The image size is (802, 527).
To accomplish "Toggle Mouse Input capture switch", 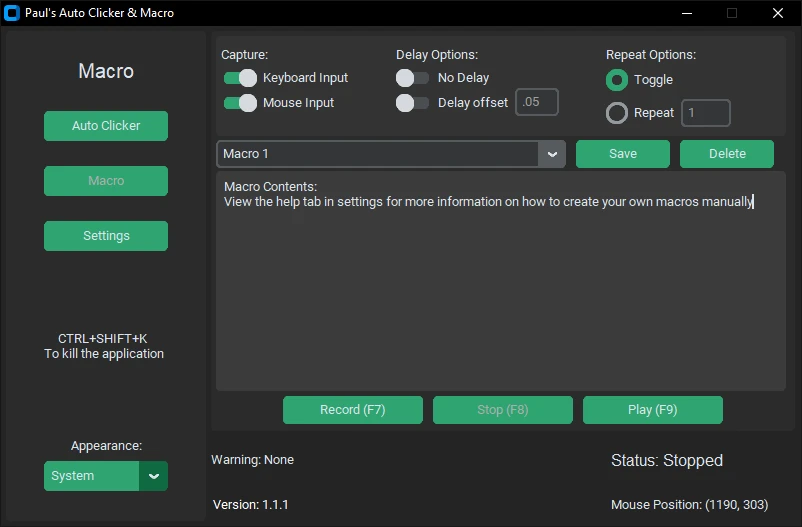I will coord(240,103).
